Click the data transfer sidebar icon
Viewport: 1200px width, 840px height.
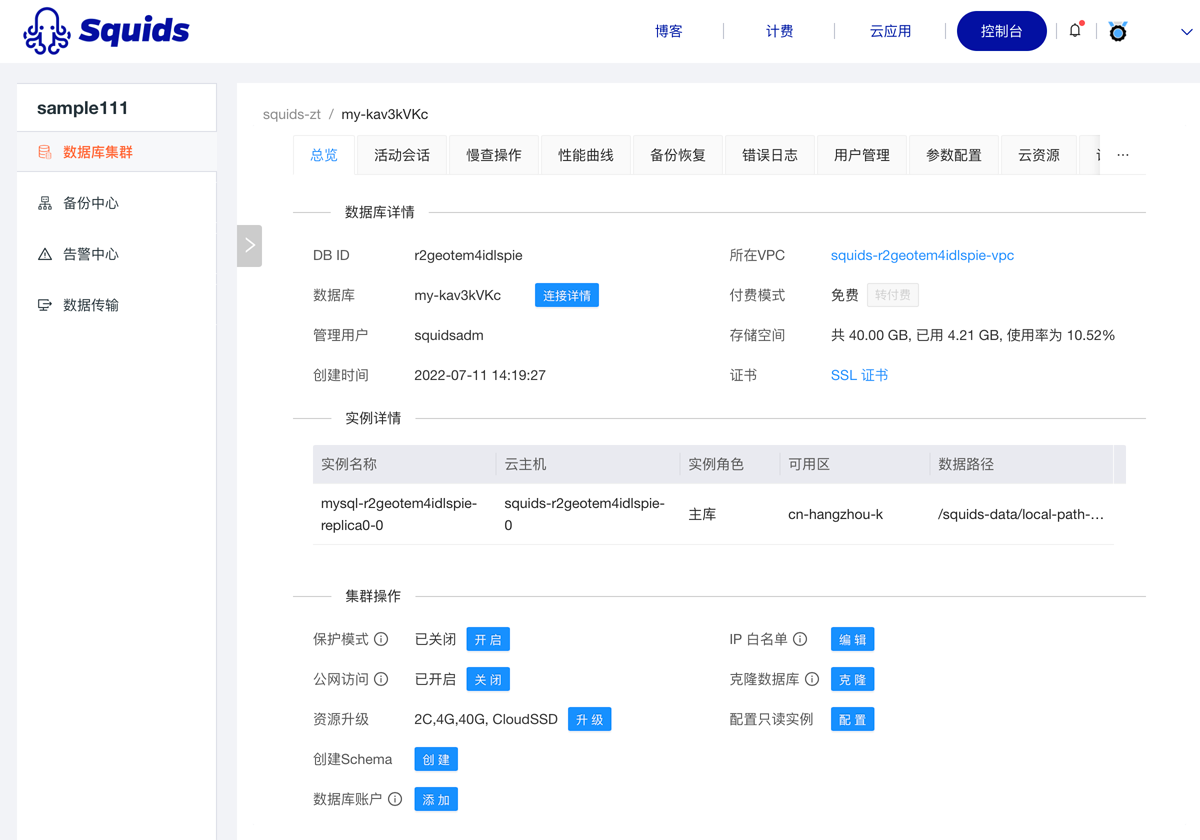45,305
